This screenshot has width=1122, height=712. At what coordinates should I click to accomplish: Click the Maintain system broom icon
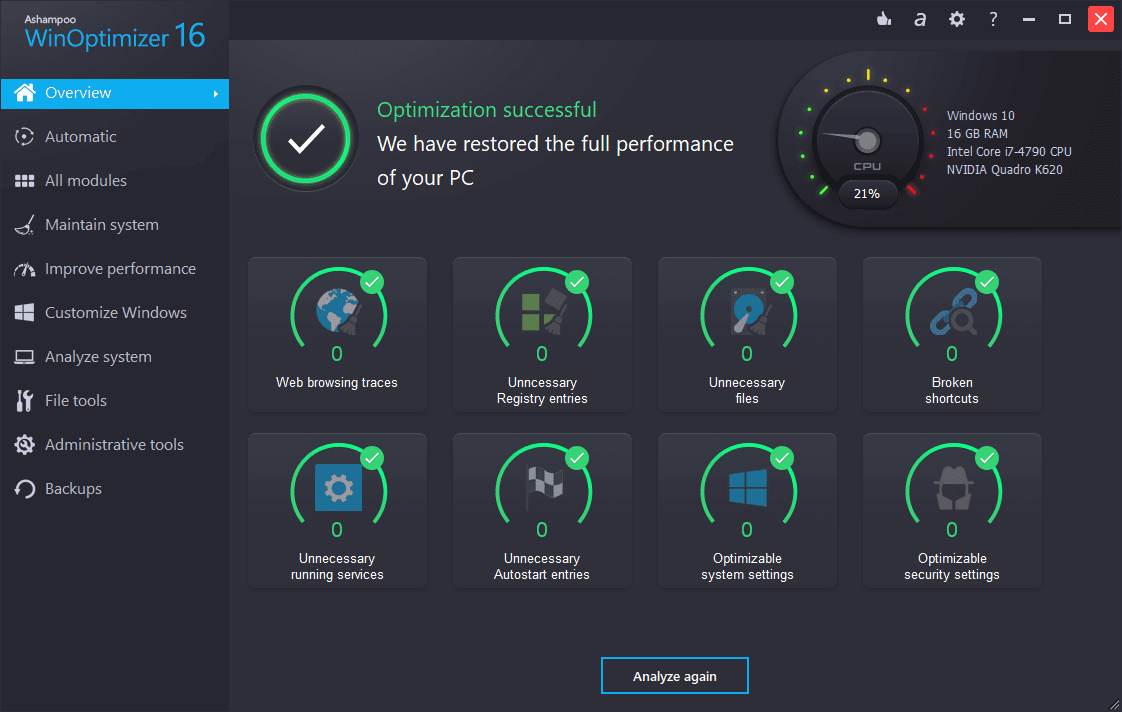(x=24, y=225)
